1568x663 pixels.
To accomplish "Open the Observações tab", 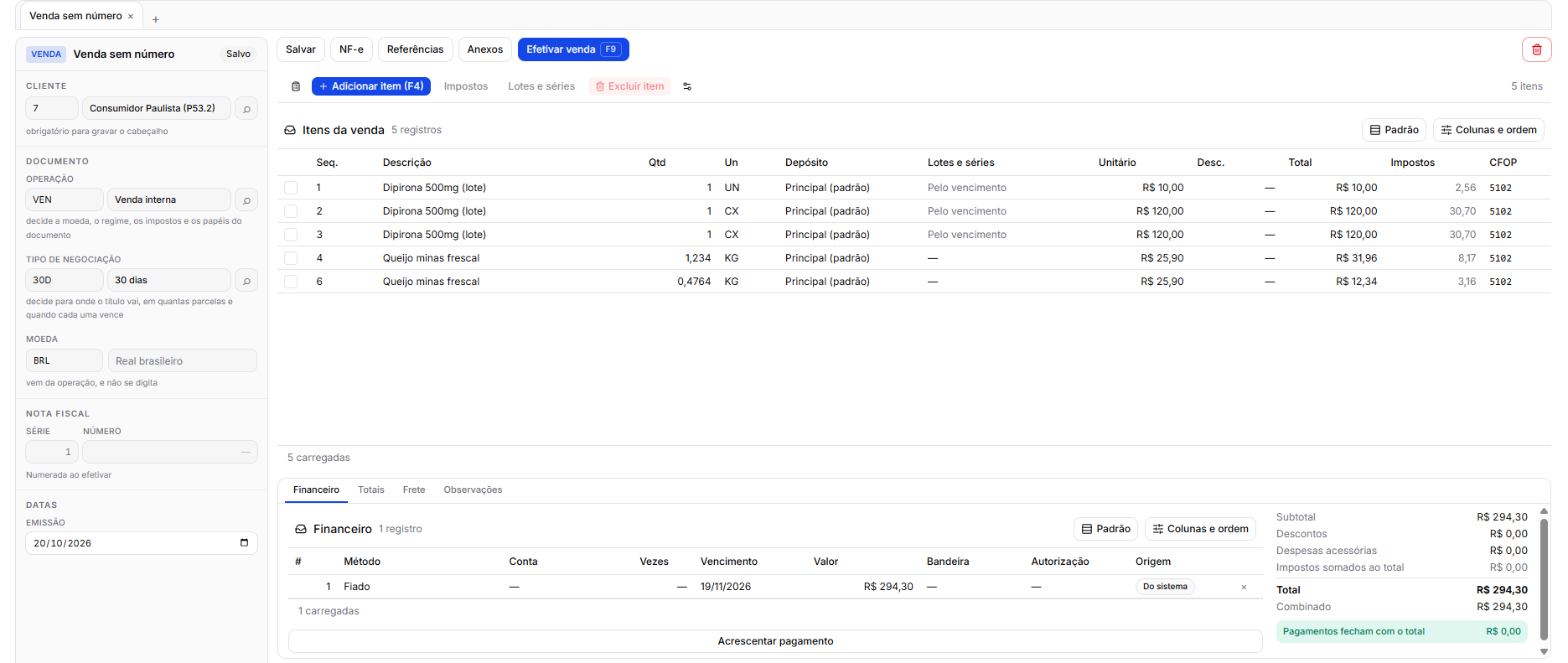I will pos(473,490).
